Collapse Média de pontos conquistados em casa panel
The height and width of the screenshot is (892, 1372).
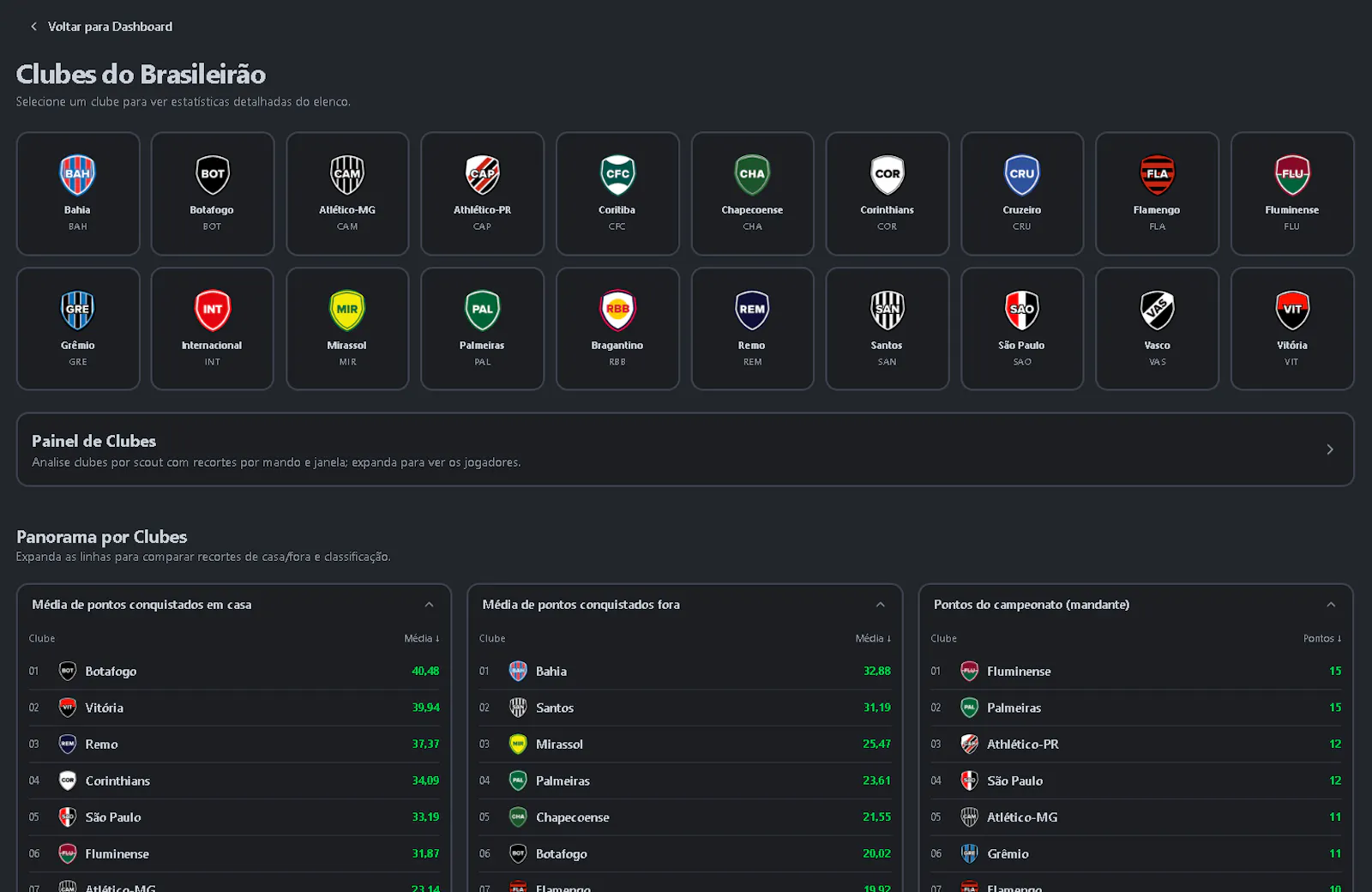tap(429, 605)
